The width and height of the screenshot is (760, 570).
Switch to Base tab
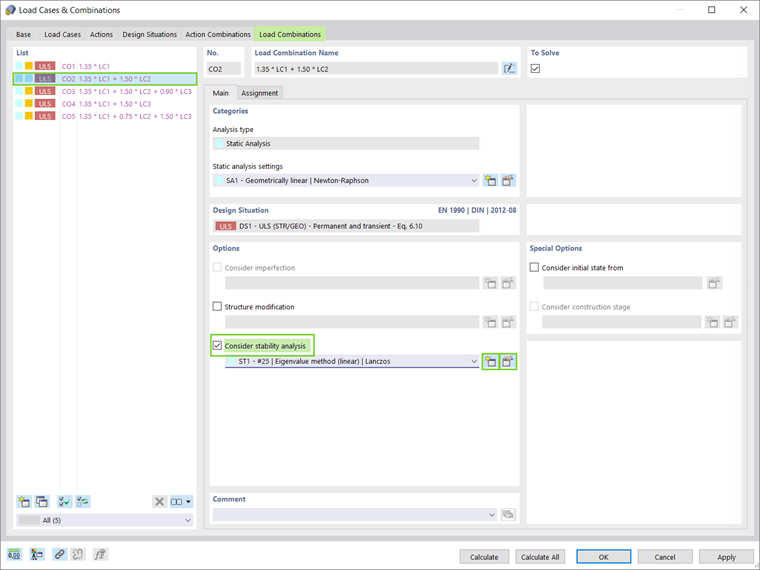pos(23,34)
